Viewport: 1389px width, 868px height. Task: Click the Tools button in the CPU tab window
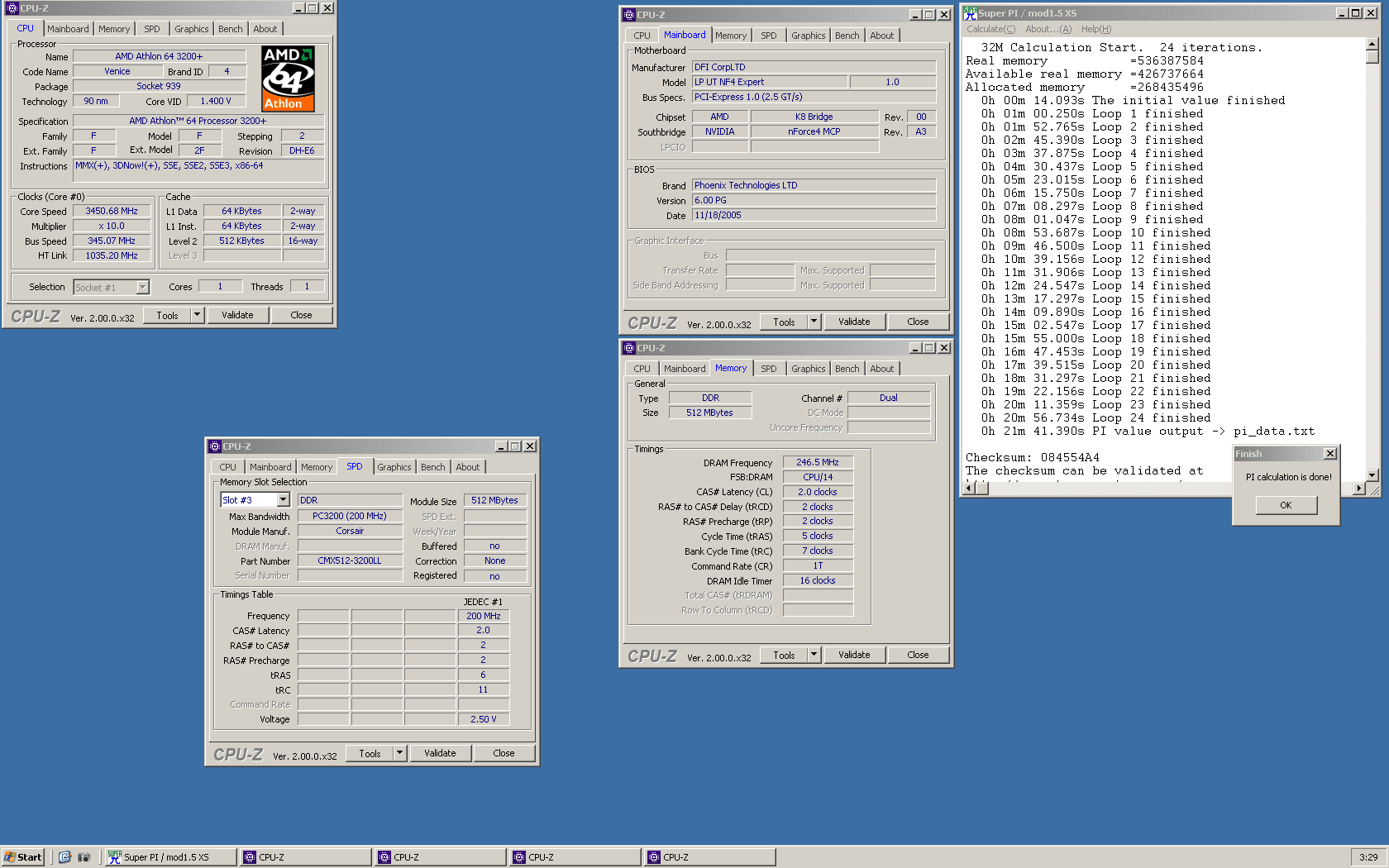tap(167, 315)
